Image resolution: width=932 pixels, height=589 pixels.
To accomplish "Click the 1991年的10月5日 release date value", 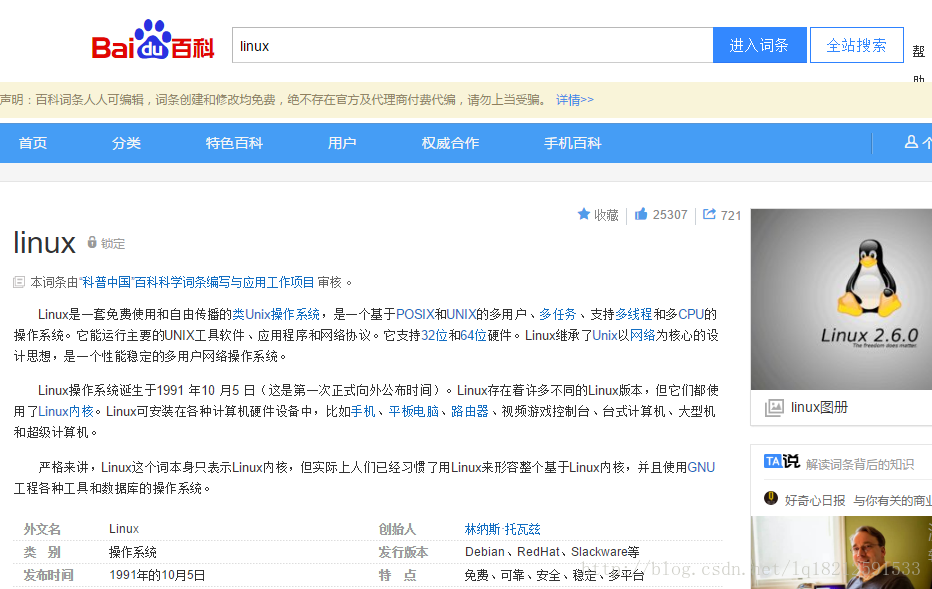I will [x=158, y=575].
